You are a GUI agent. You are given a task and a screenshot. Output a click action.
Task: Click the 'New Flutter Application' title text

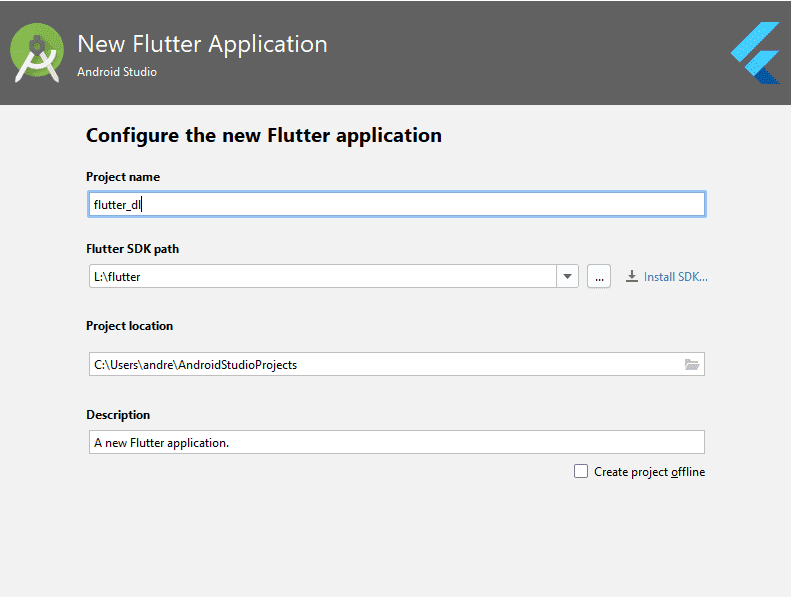202,44
